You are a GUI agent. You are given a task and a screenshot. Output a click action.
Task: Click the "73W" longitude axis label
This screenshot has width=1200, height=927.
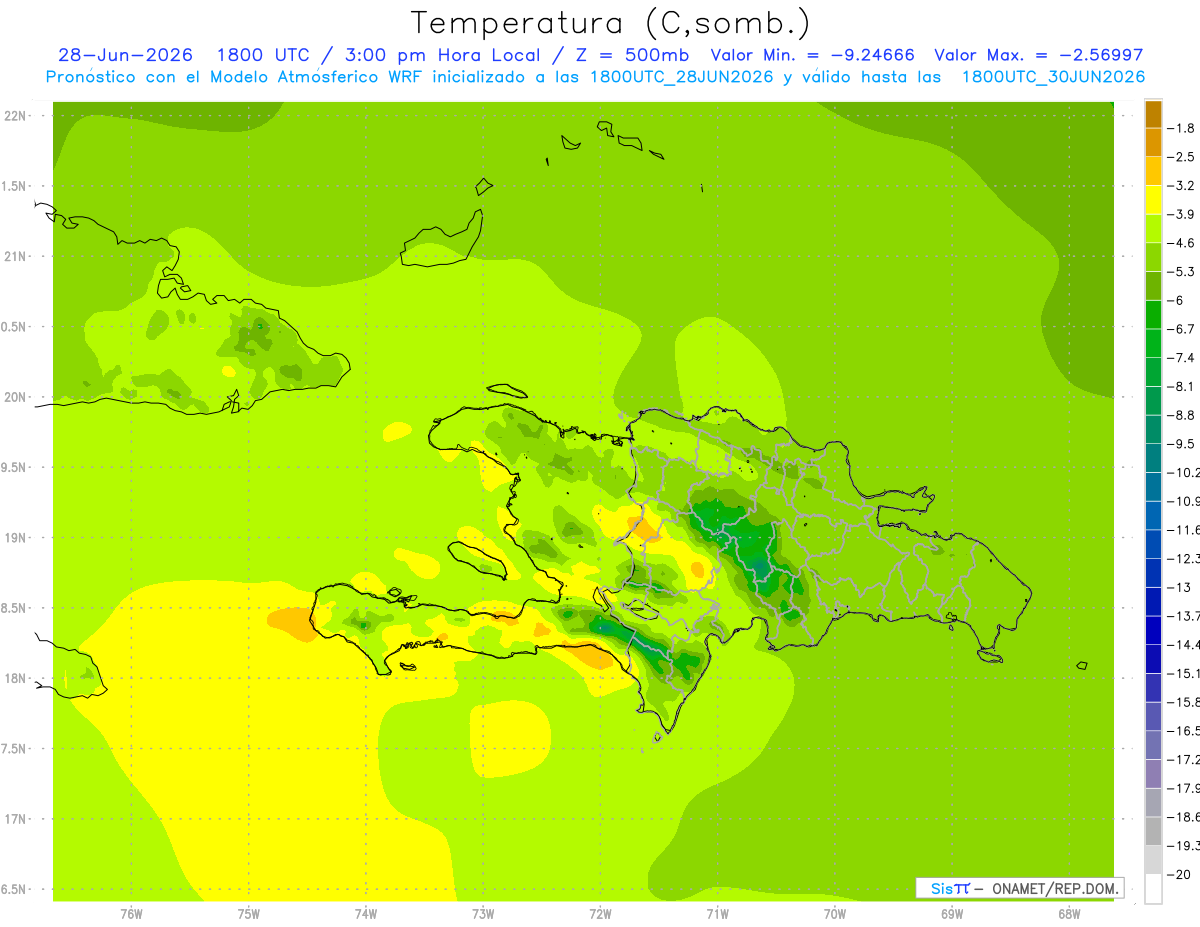coord(483,914)
